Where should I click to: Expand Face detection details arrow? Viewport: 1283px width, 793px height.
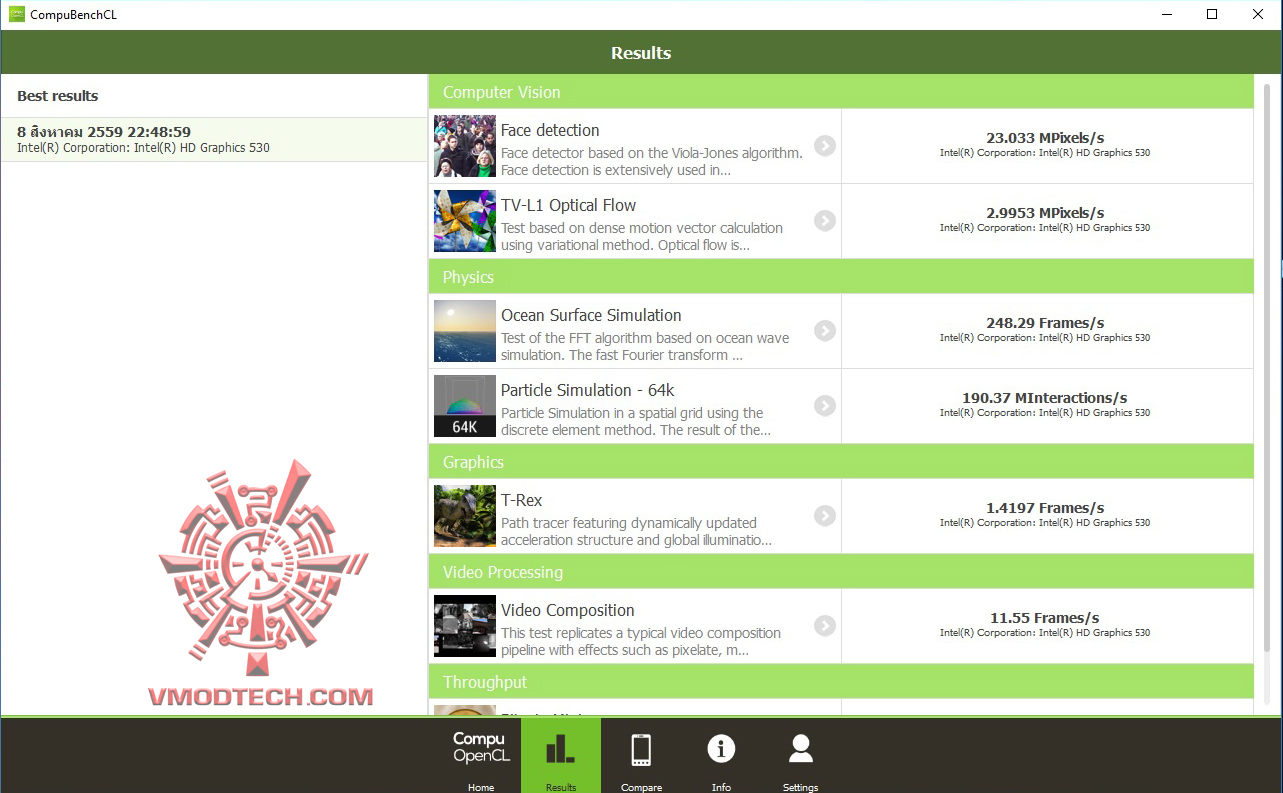pyautogui.click(x=824, y=146)
